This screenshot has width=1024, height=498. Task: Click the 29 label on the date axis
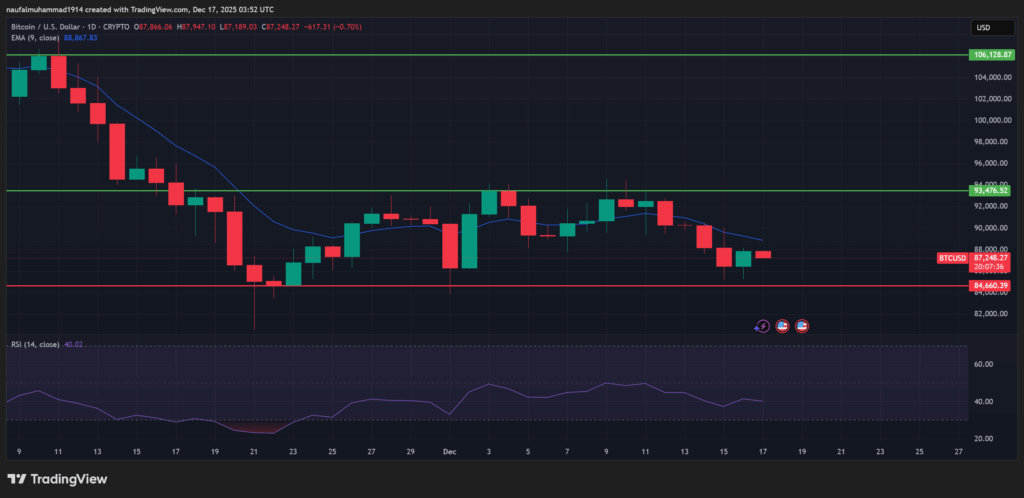click(410, 451)
